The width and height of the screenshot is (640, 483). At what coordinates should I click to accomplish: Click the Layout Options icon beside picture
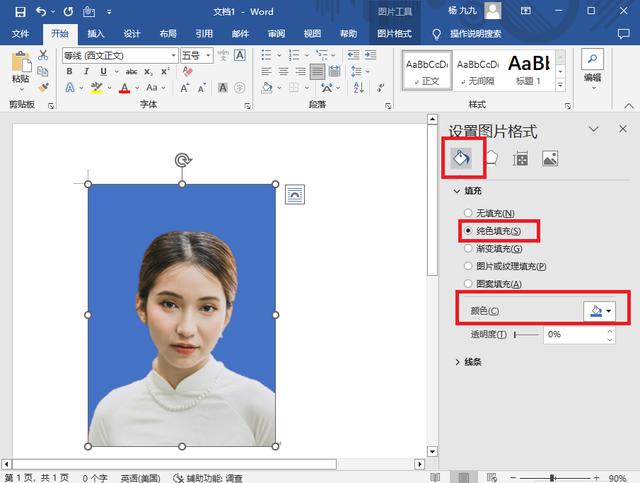point(295,194)
